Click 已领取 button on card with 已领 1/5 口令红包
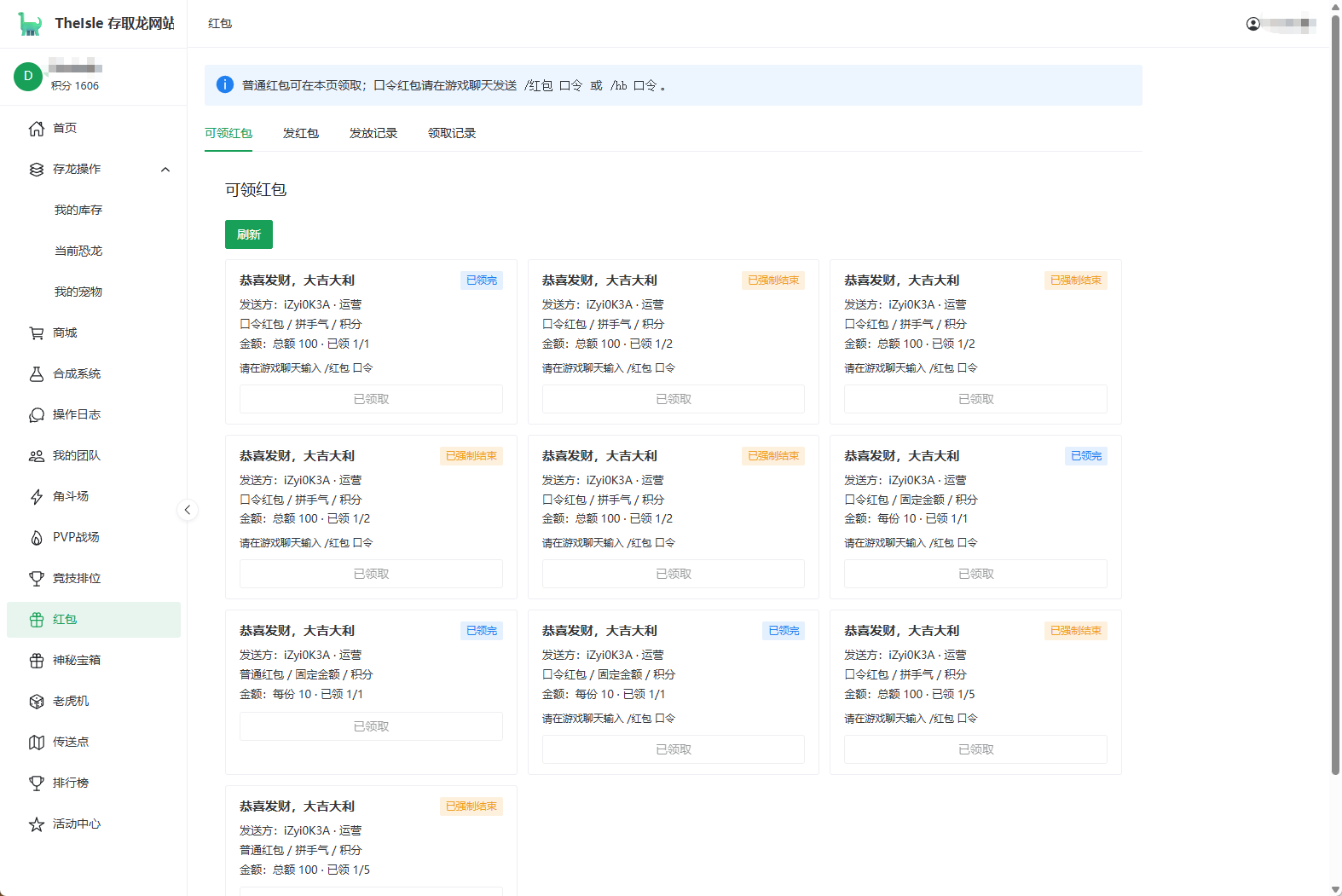The width and height of the screenshot is (1342, 896). coord(975,749)
